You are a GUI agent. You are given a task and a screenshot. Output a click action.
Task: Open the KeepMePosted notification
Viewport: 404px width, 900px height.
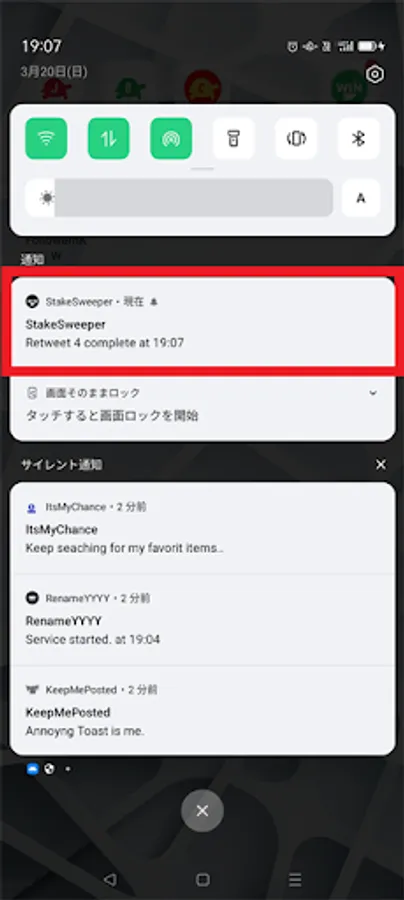tap(202, 711)
